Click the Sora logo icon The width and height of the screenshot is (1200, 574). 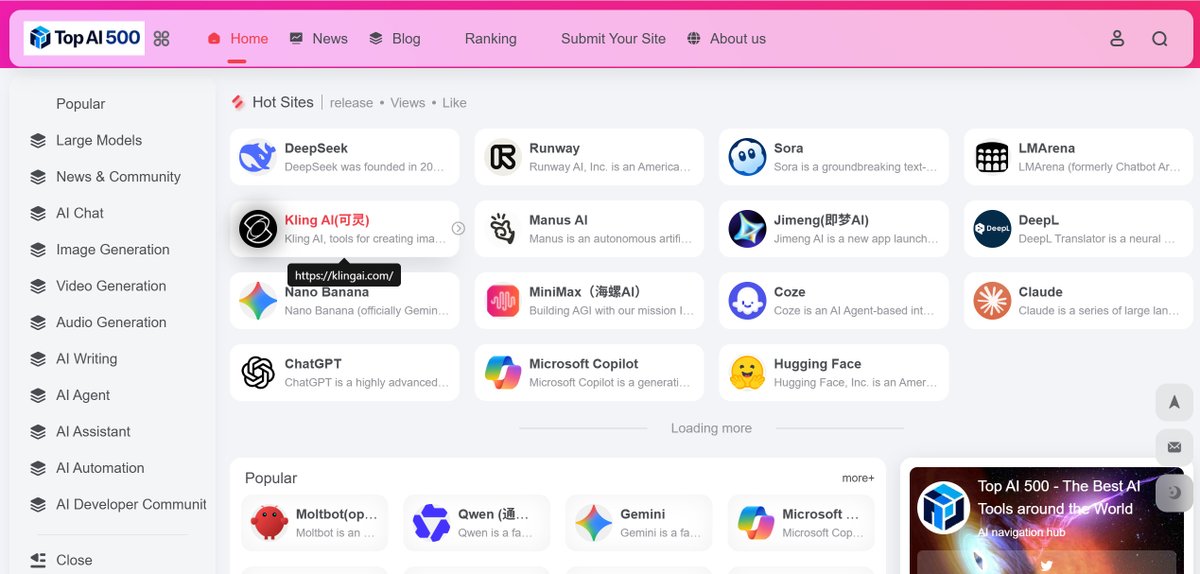[x=747, y=157]
